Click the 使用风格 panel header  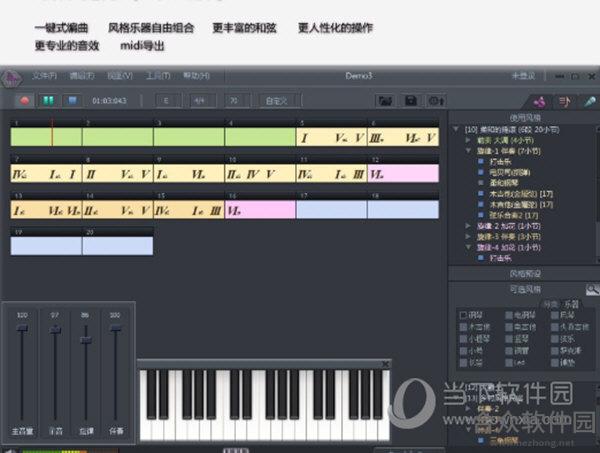click(525, 117)
